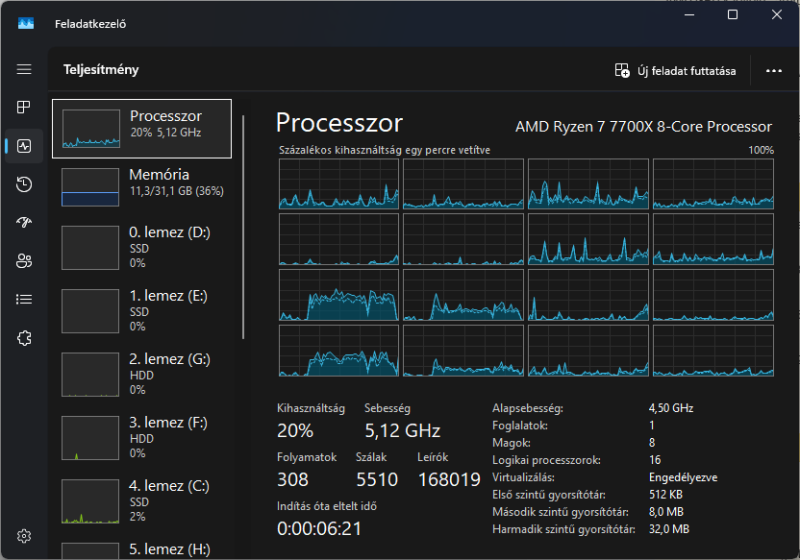Click the Logikai processzorok label
800x560 pixels.
pyautogui.click(x=546, y=460)
